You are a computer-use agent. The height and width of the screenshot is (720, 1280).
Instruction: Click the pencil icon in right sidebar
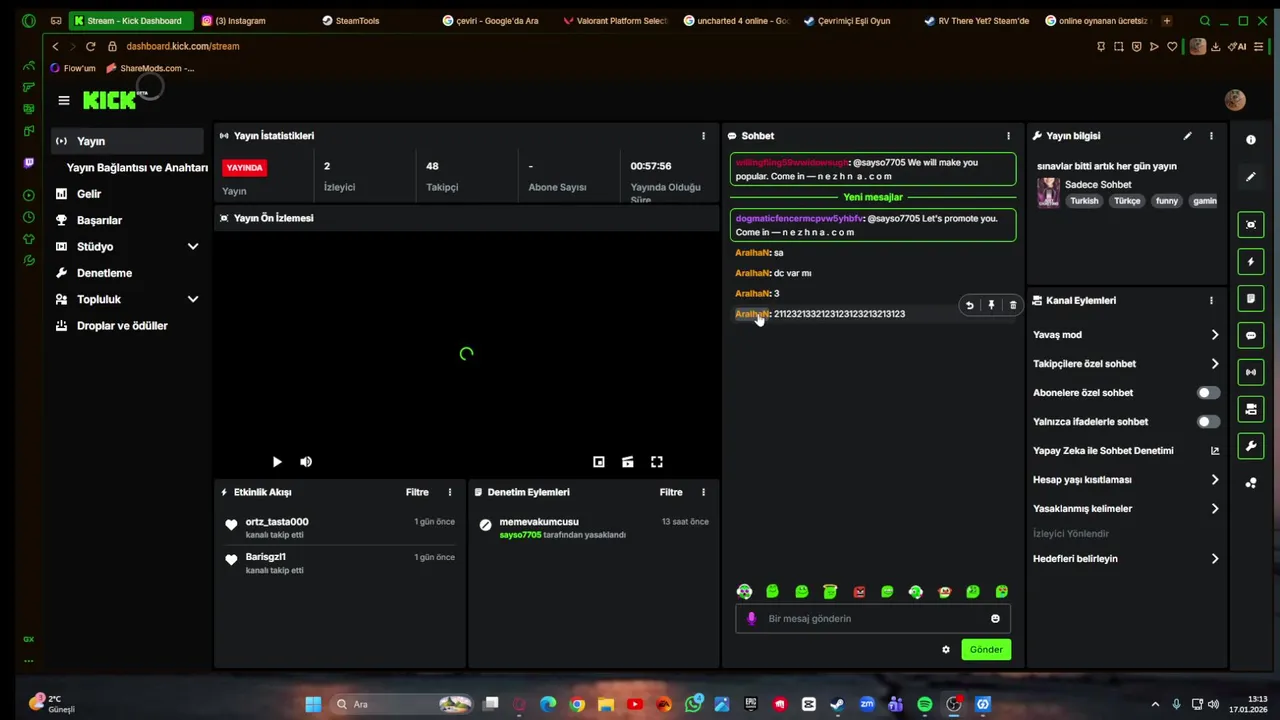[1251, 177]
